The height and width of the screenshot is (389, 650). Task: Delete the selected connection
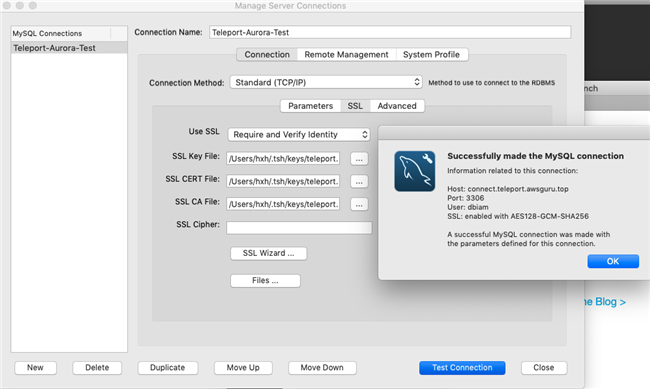(x=97, y=367)
